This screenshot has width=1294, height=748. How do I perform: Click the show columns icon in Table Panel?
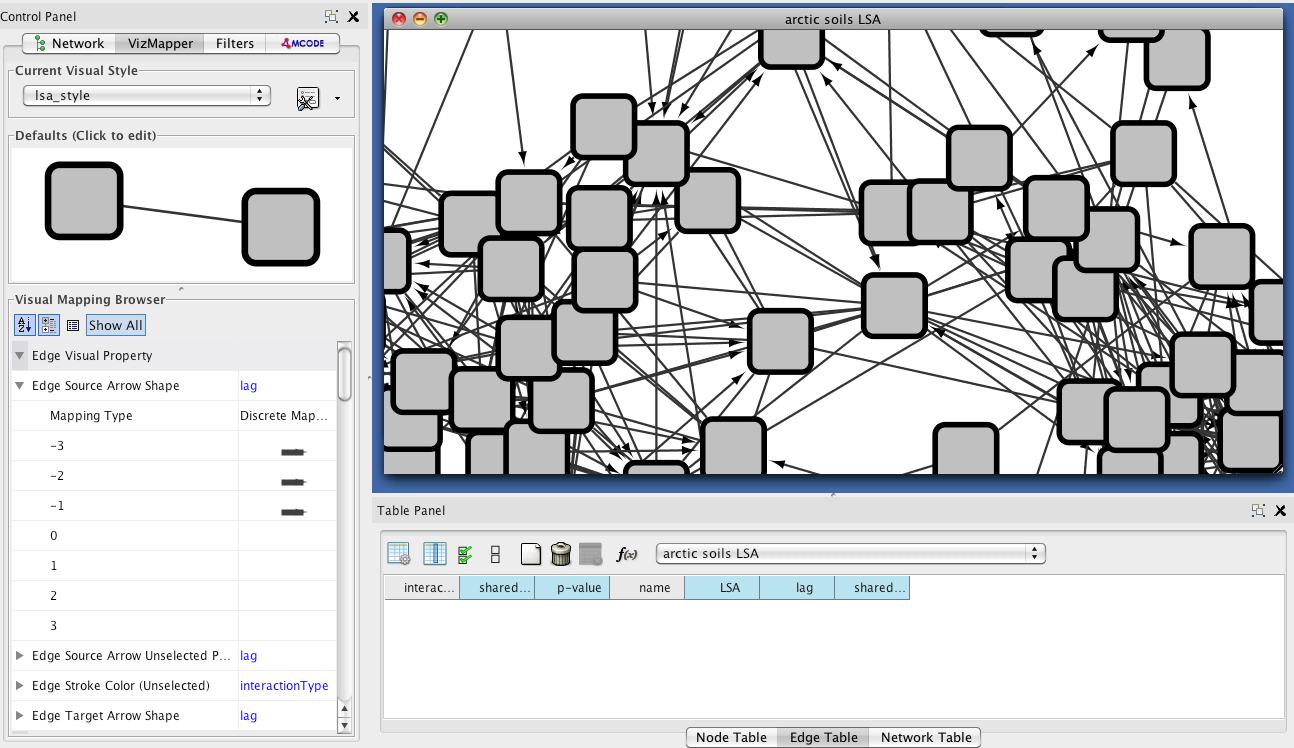(435, 554)
